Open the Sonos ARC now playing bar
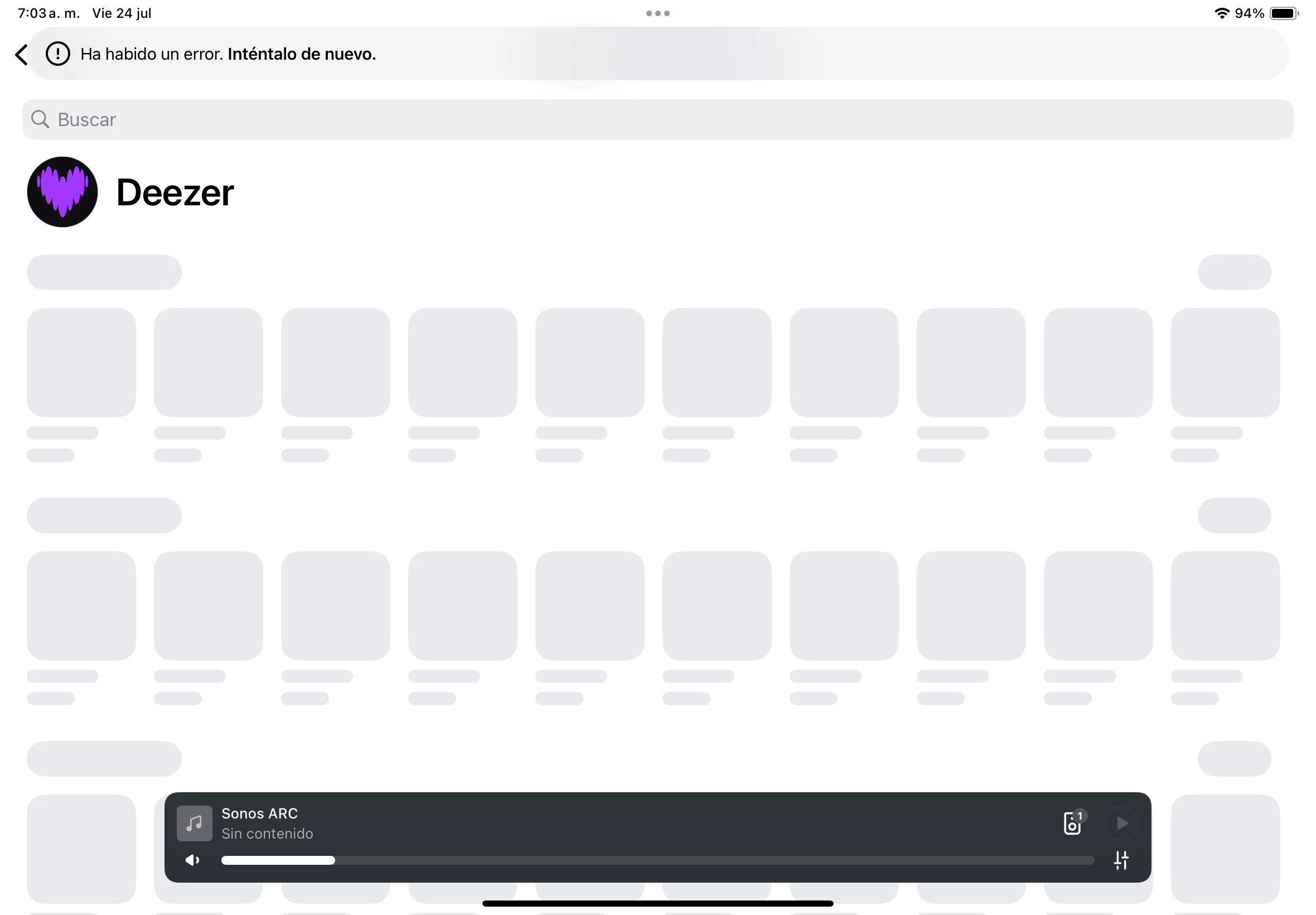The image size is (1316, 915). pos(657,837)
